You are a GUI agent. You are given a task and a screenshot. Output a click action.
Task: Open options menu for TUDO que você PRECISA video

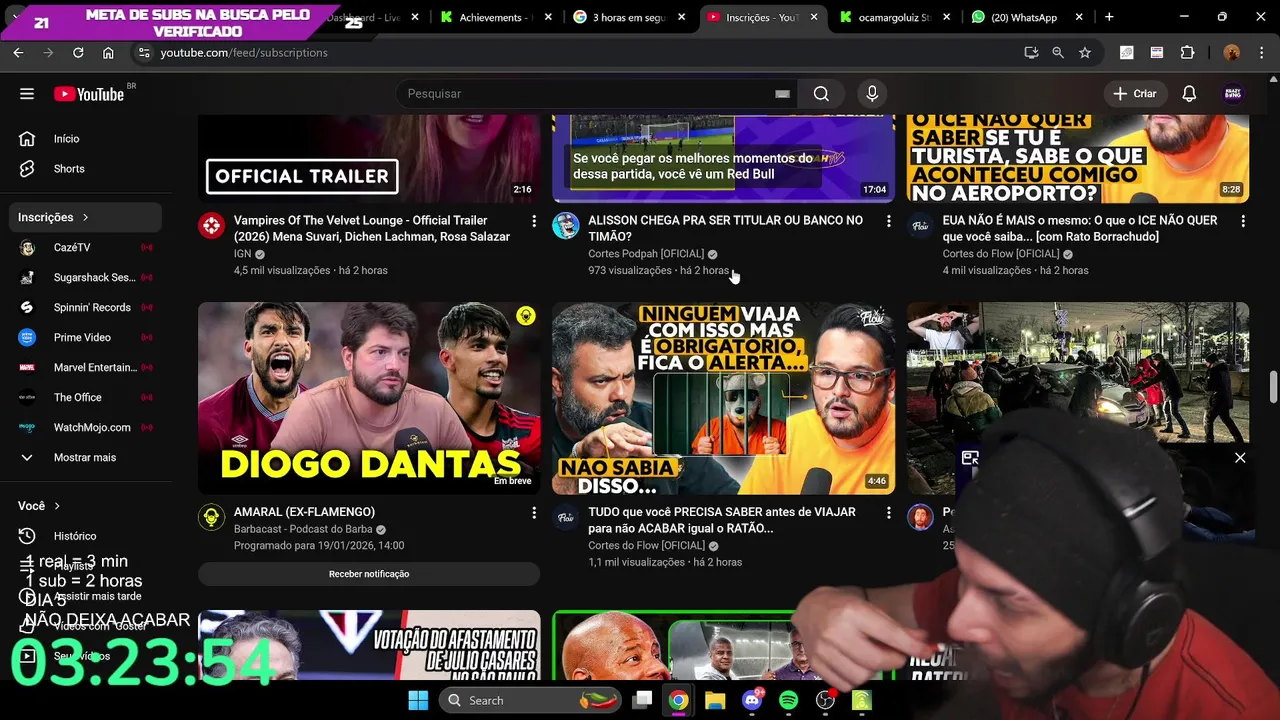(889, 513)
